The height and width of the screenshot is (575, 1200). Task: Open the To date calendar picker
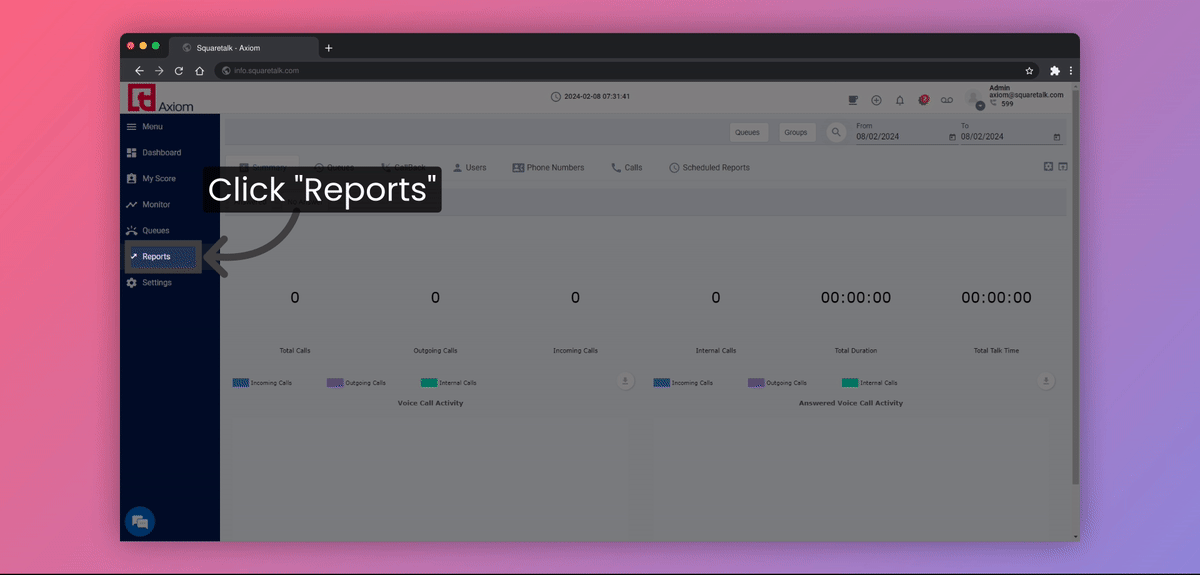coord(1057,137)
